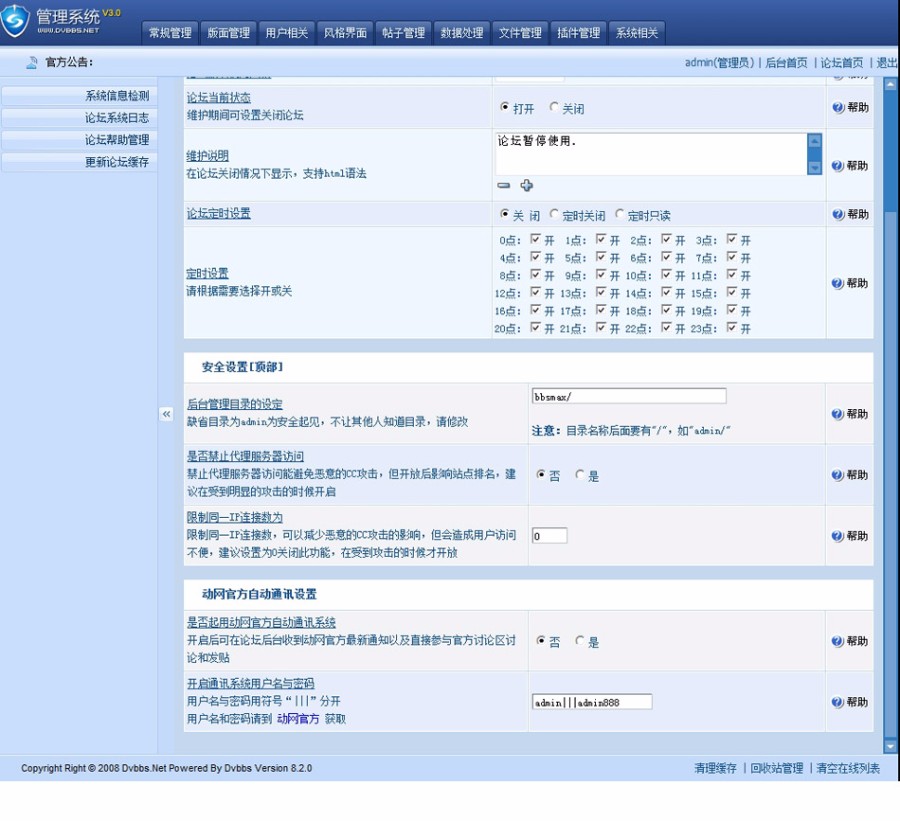Open the 插件管理 menu

click(x=579, y=33)
